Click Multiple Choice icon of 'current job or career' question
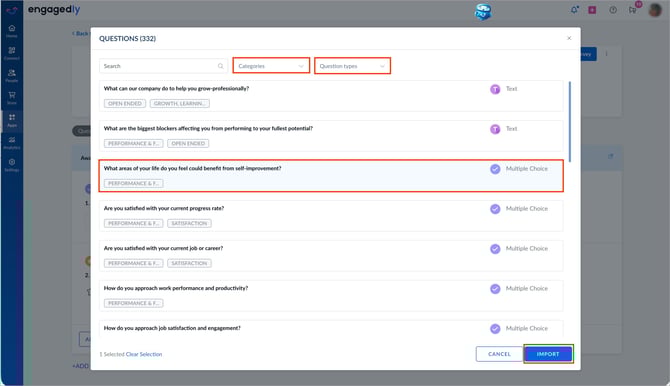This screenshot has height=386, width=670. pos(495,249)
